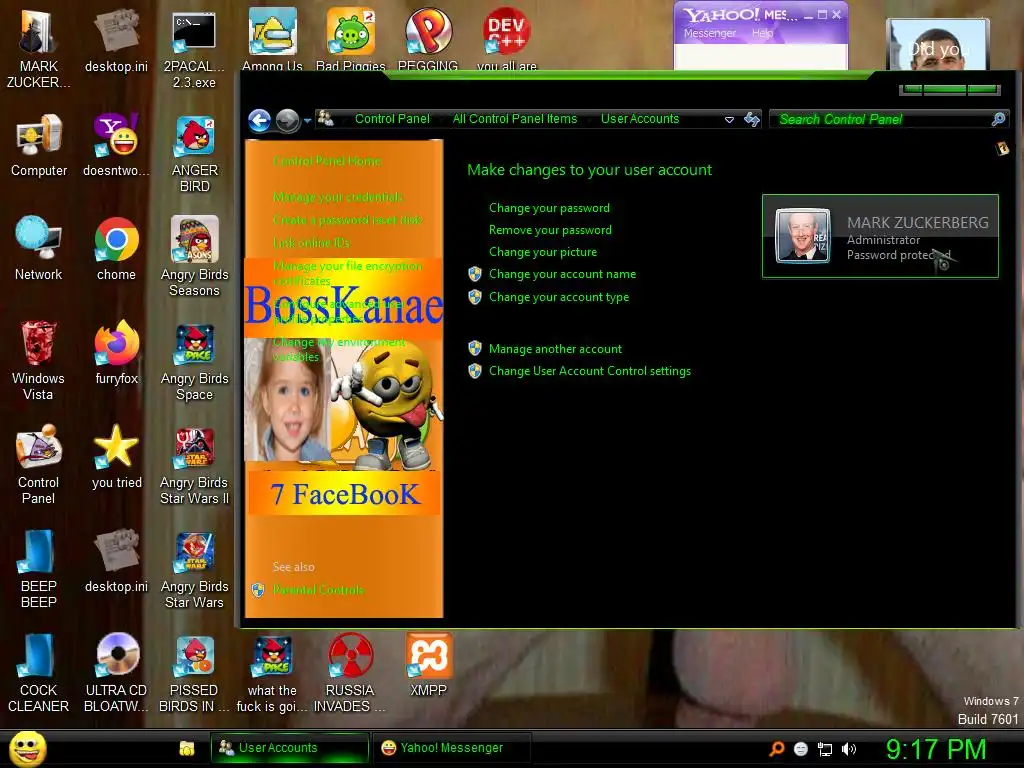The height and width of the screenshot is (768, 1024).
Task: Open Change your picture link
Action: pyautogui.click(x=543, y=252)
